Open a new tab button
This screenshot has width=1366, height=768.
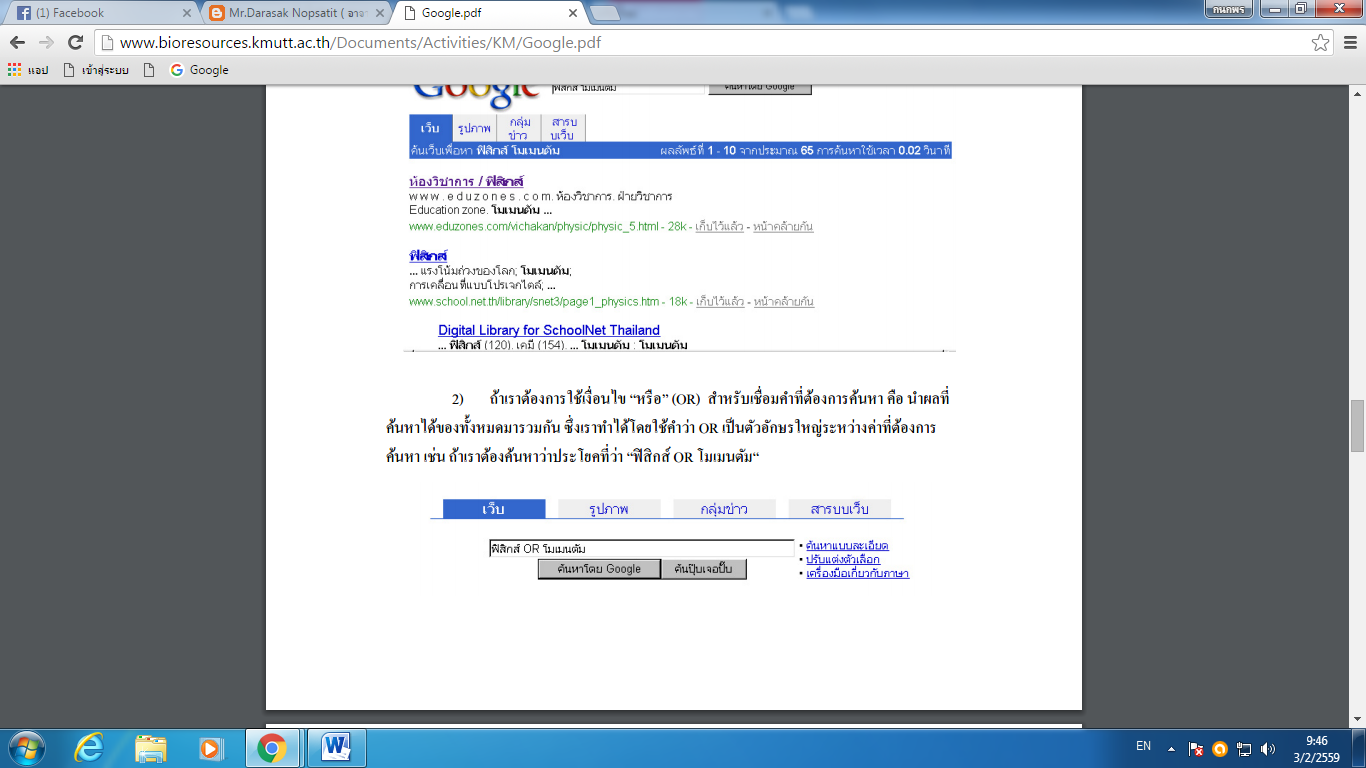(x=605, y=13)
